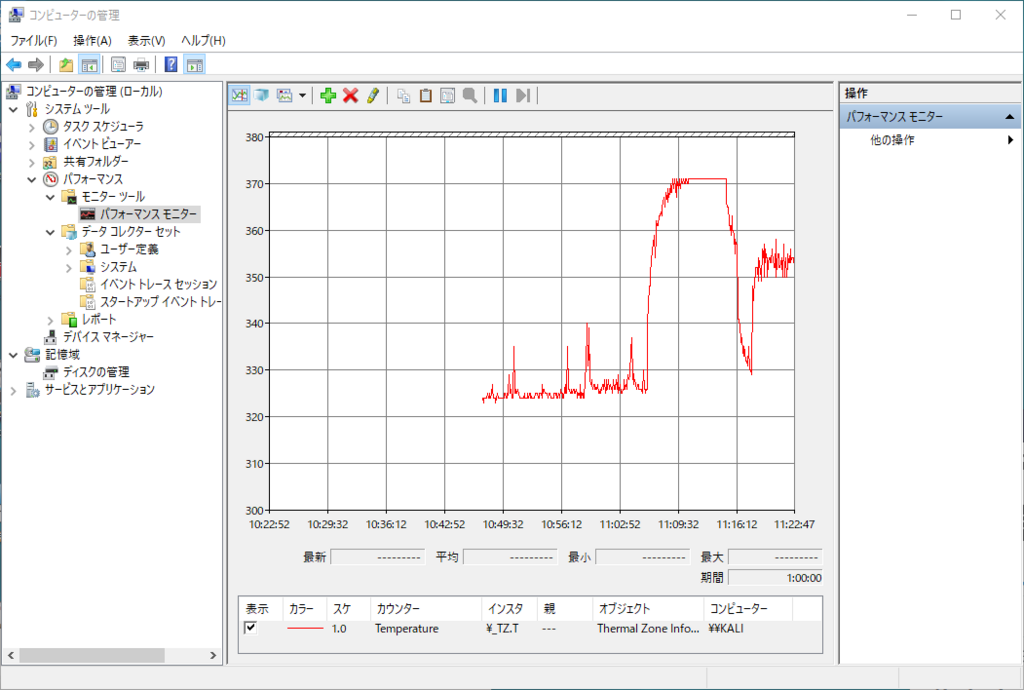Toggle the action pane icon
Image resolution: width=1024 pixels, height=690 pixels.
195,65
